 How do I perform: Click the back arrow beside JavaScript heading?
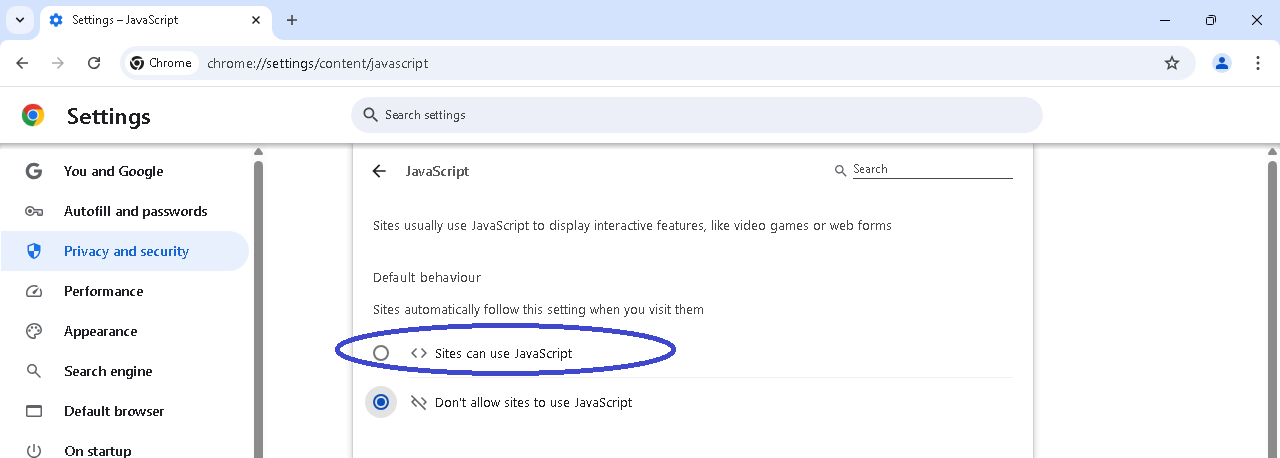(x=379, y=171)
